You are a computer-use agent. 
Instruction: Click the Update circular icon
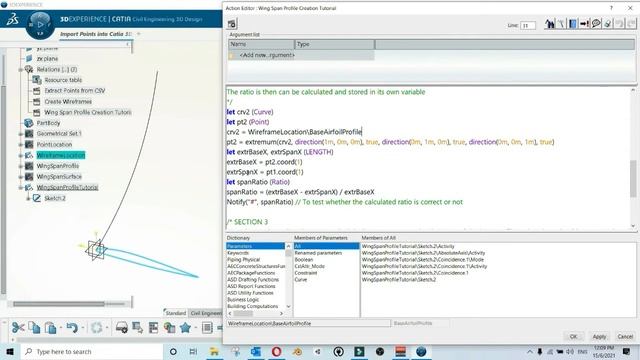pyautogui.click(x=97, y=327)
